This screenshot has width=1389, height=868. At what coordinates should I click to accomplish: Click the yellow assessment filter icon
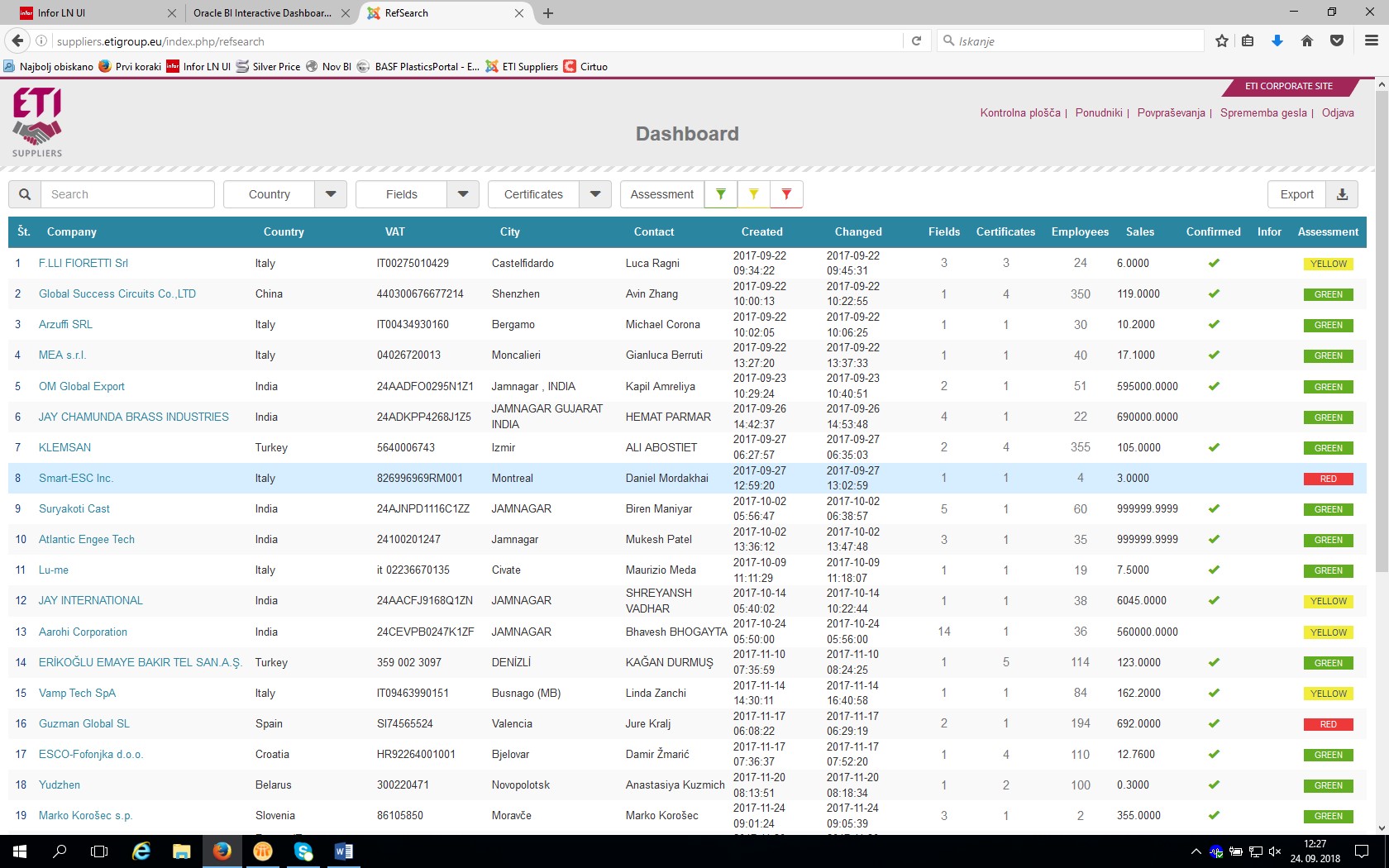pyautogui.click(x=753, y=194)
